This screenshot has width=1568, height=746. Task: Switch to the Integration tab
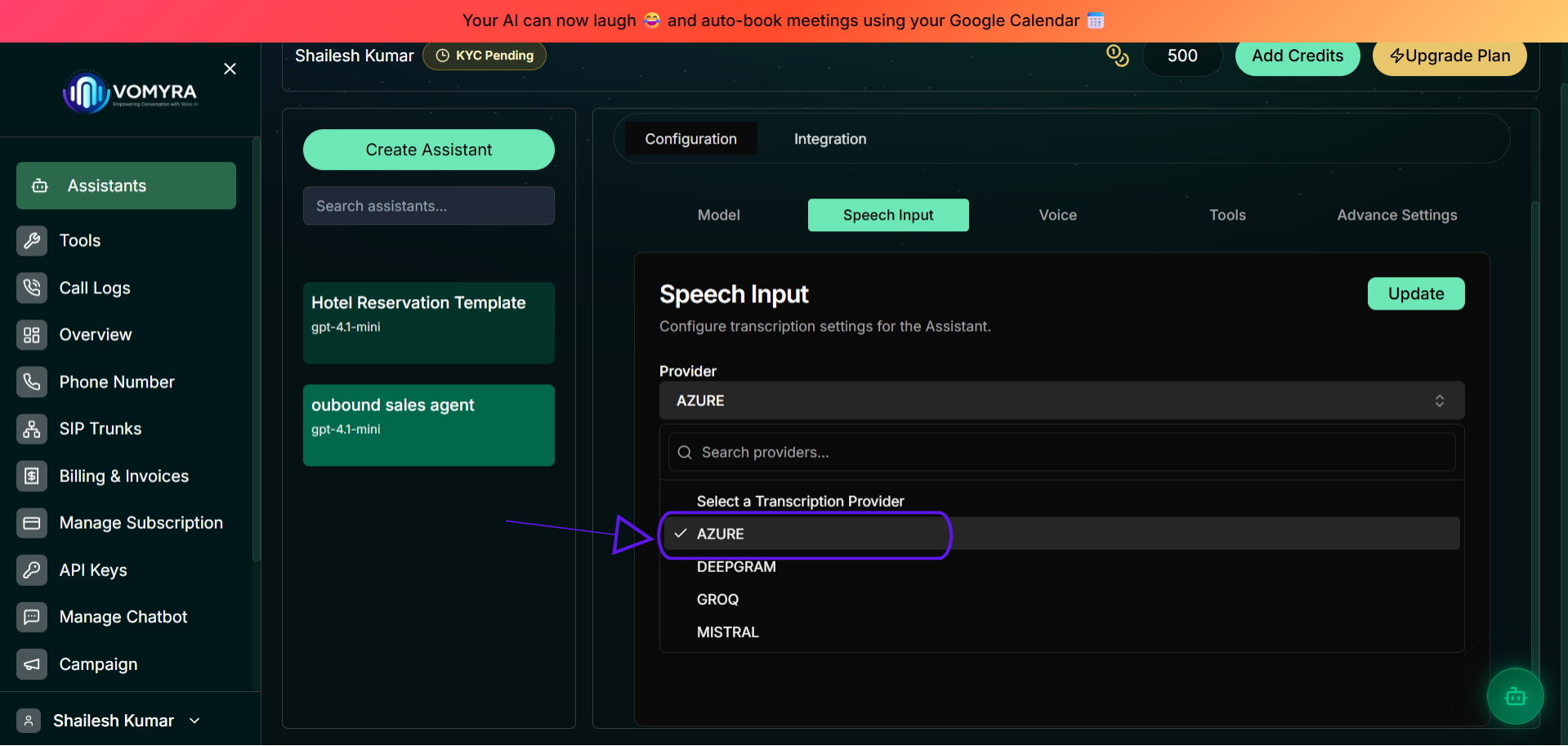(x=830, y=139)
